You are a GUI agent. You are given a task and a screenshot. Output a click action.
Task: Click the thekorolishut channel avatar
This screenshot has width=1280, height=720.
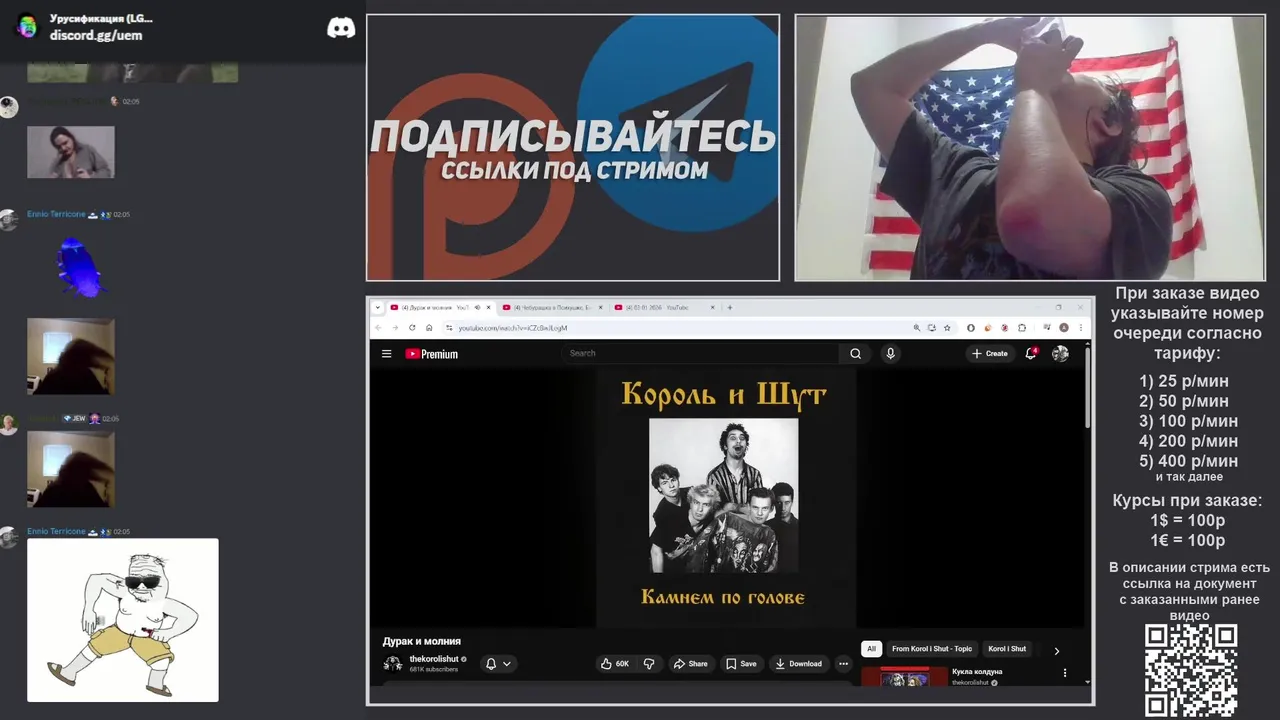click(393, 663)
